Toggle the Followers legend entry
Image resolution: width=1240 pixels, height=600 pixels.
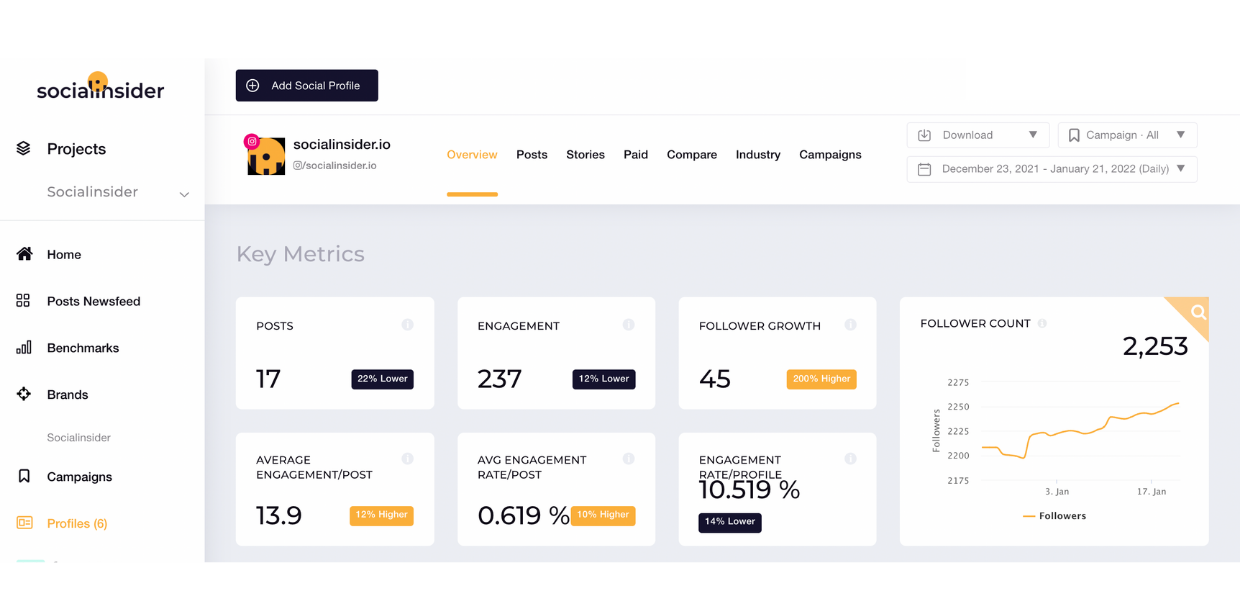[1055, 516]
